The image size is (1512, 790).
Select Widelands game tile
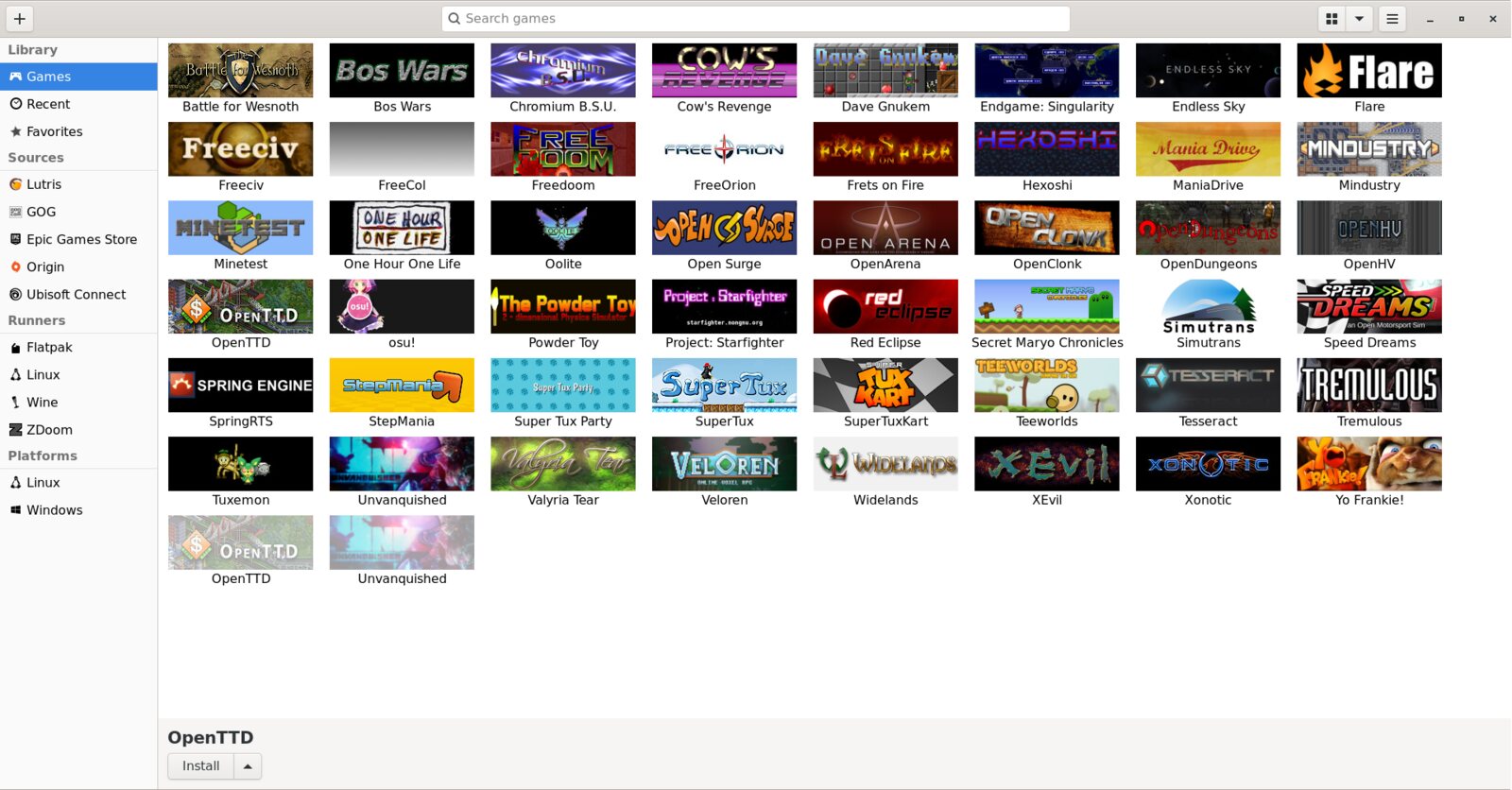click(x=885, y=471)
